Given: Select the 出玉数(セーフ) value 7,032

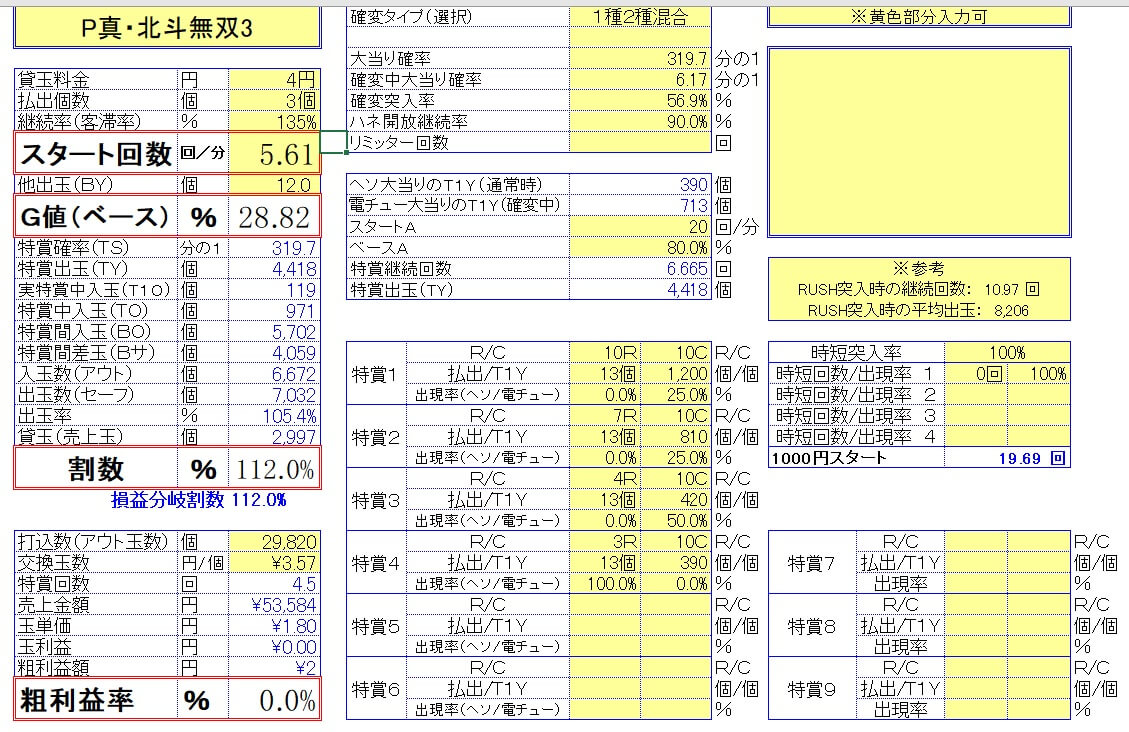Looking at the screenshot, I should pos(274,394).
